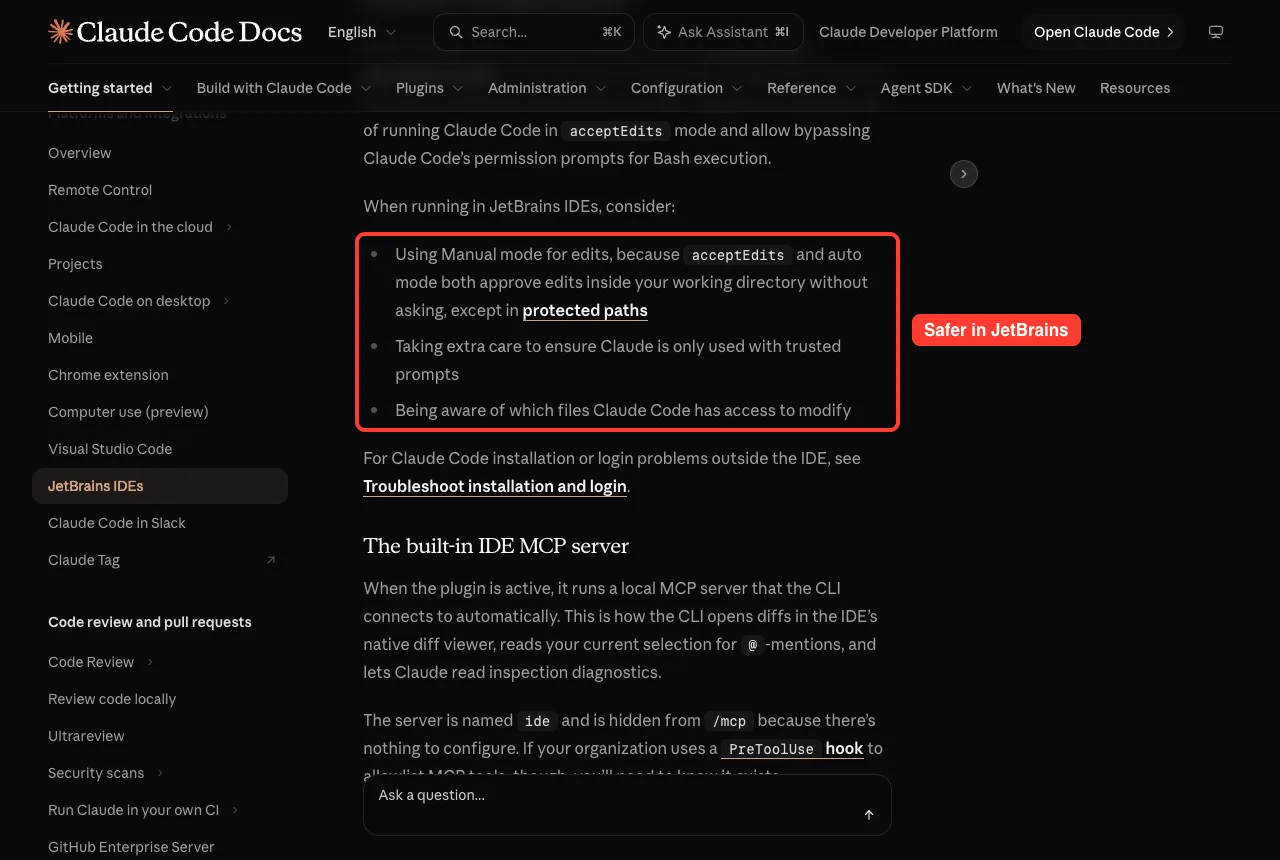Screen dimensions: 1280x860
Task: Follow the PreToolUse hook link
Action: 793,748
